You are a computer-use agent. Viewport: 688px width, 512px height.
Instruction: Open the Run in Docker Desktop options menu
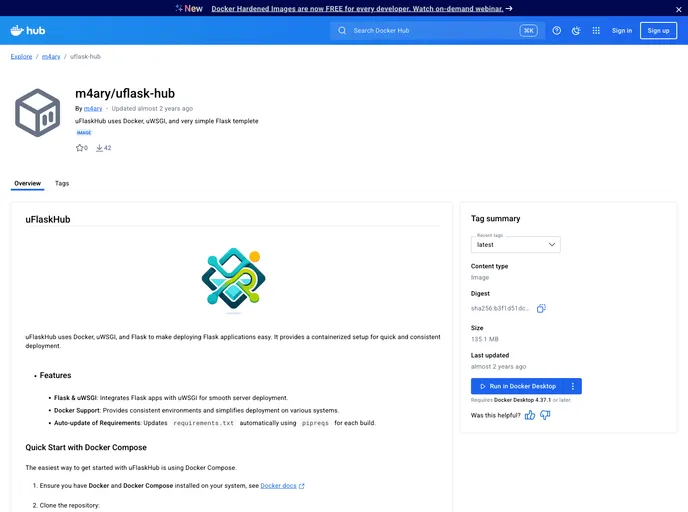(x=573, y=386)
